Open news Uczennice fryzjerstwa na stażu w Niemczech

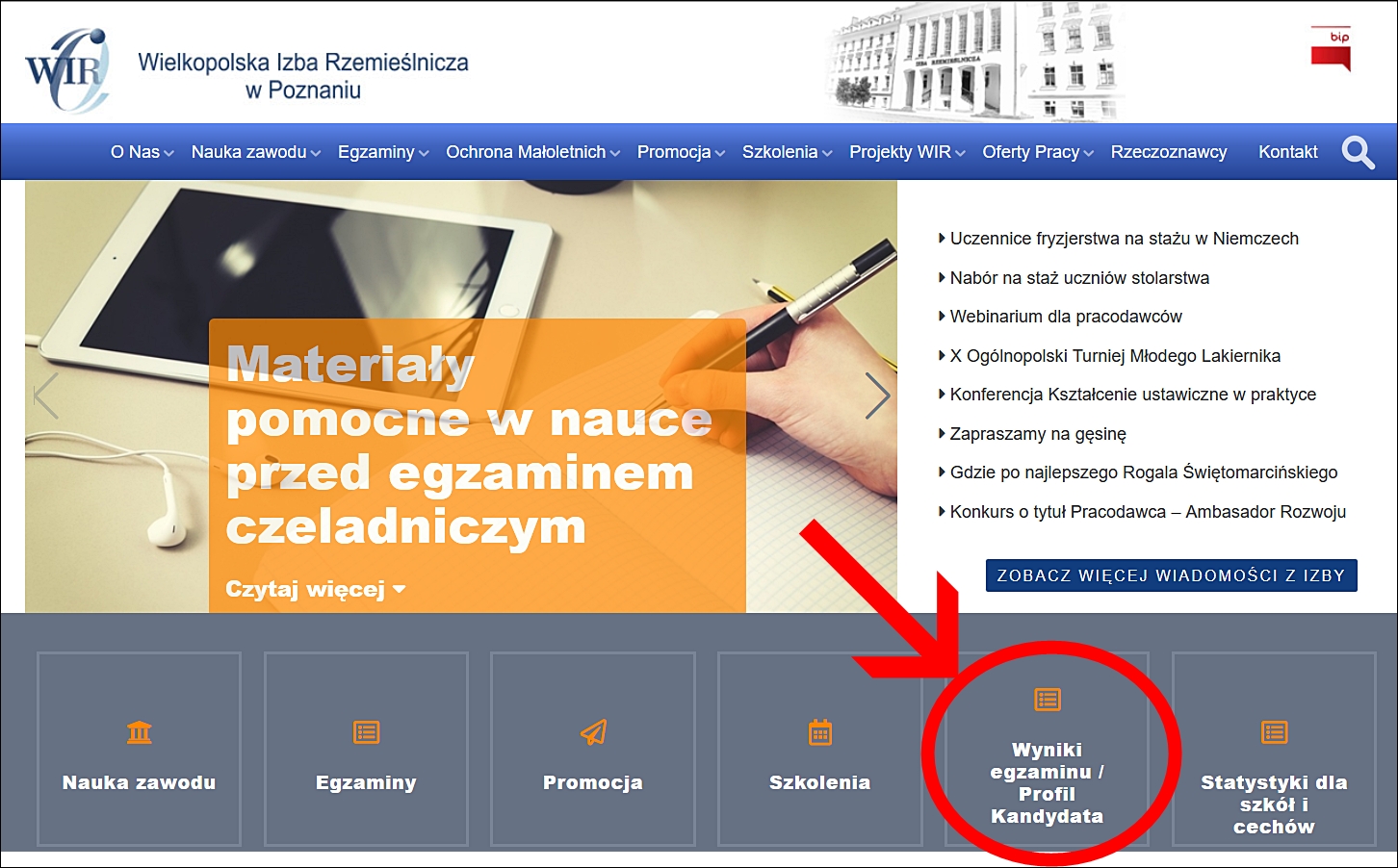1125,239
